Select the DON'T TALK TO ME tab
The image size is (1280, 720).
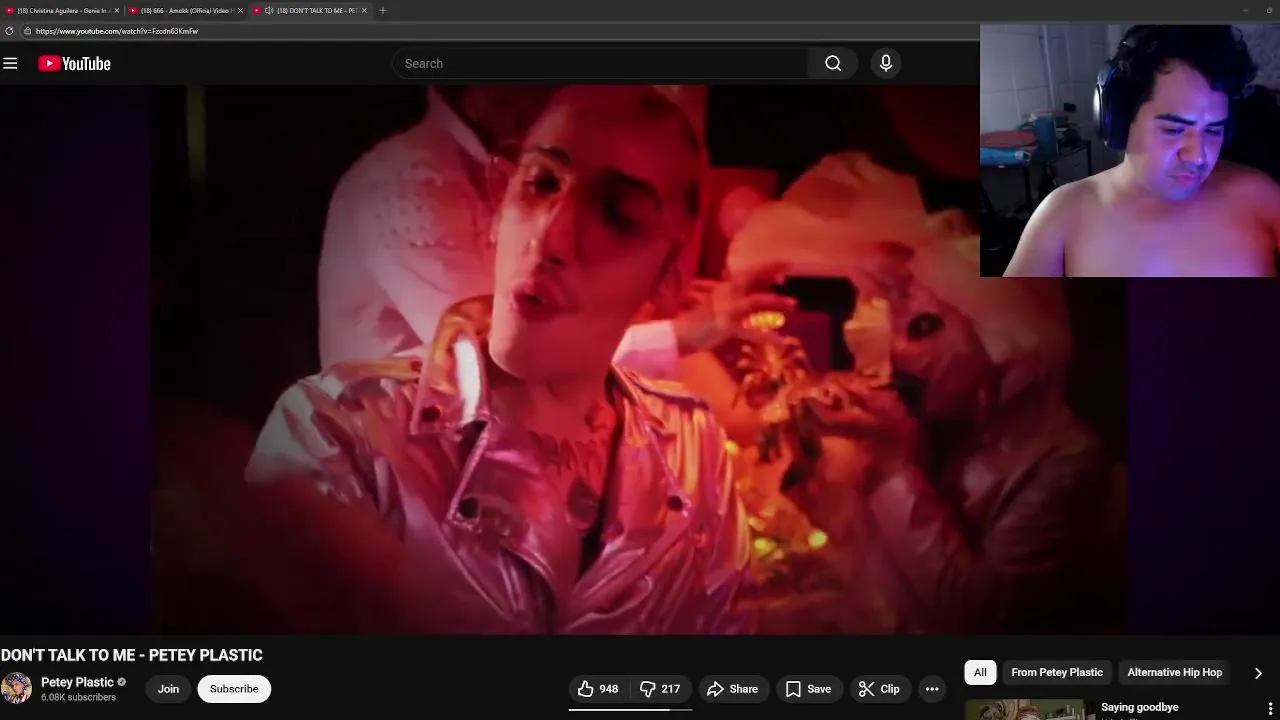[310, 10]
